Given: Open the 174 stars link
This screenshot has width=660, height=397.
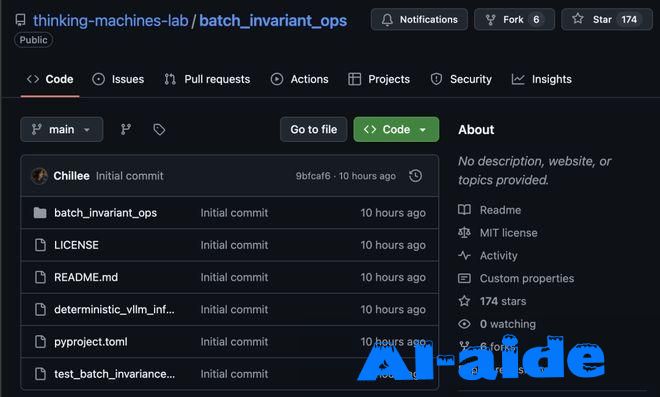Looking at the screenshot, I should [503, 301].
